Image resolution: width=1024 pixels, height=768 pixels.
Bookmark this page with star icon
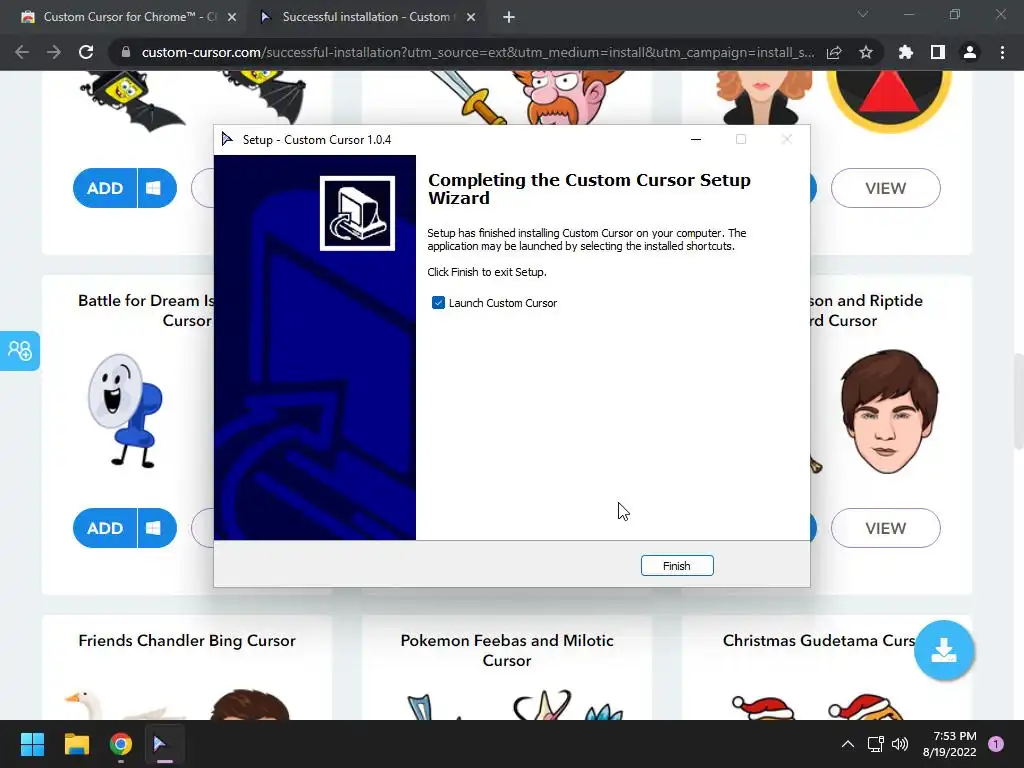[x=866, y=52]
